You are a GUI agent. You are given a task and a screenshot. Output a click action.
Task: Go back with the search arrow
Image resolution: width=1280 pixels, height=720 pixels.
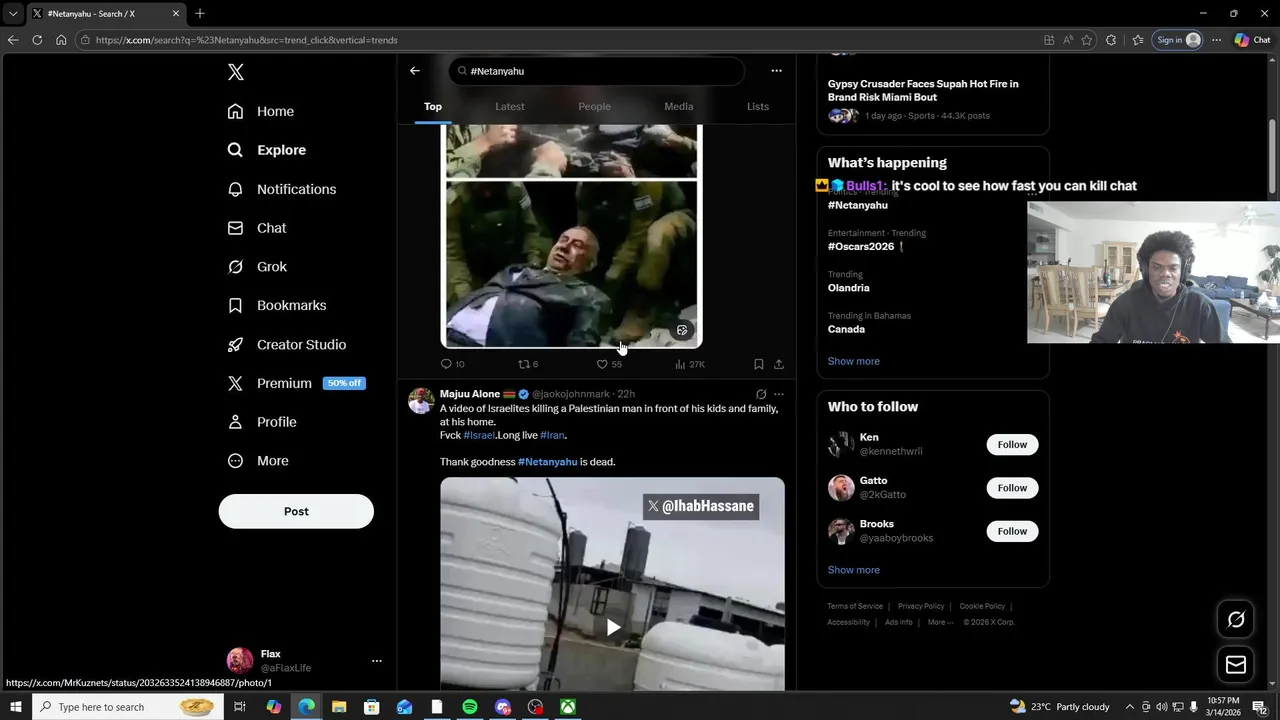pyautogui.click(x=415, y=71)
